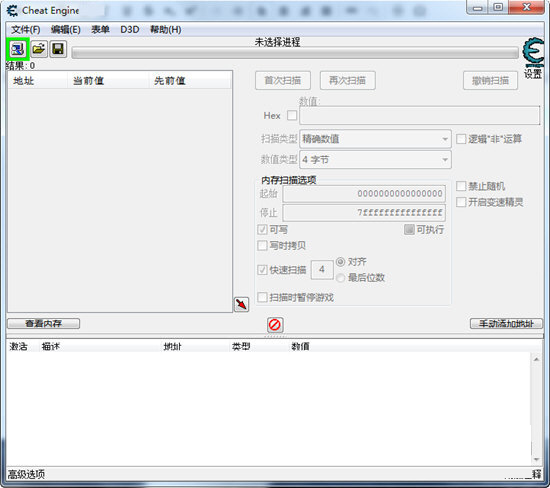Viewport: 550px width, 488px height.
Task: Click the address list scrollbar down arrow
Action: pyautogui.click(x=536, y=459)
